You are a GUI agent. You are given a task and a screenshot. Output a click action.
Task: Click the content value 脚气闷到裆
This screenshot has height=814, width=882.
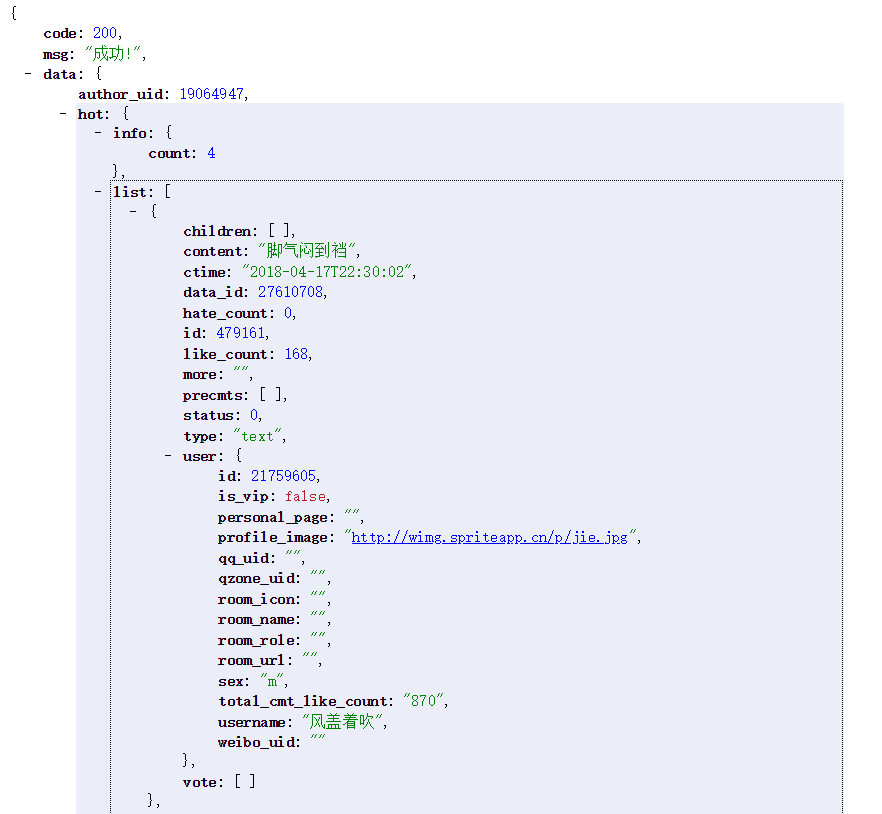point(307,251)
